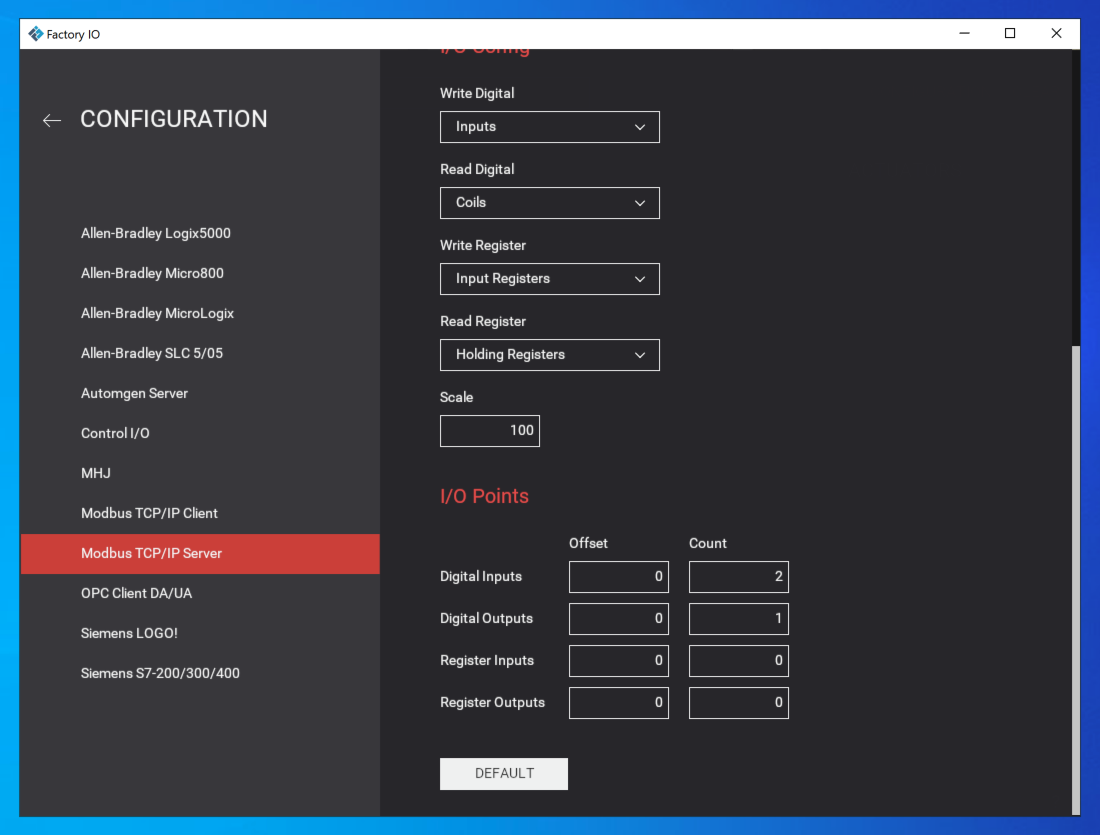Click the Count column header
Viewport: 1100px width, 835px height.
tap(708, 543)
